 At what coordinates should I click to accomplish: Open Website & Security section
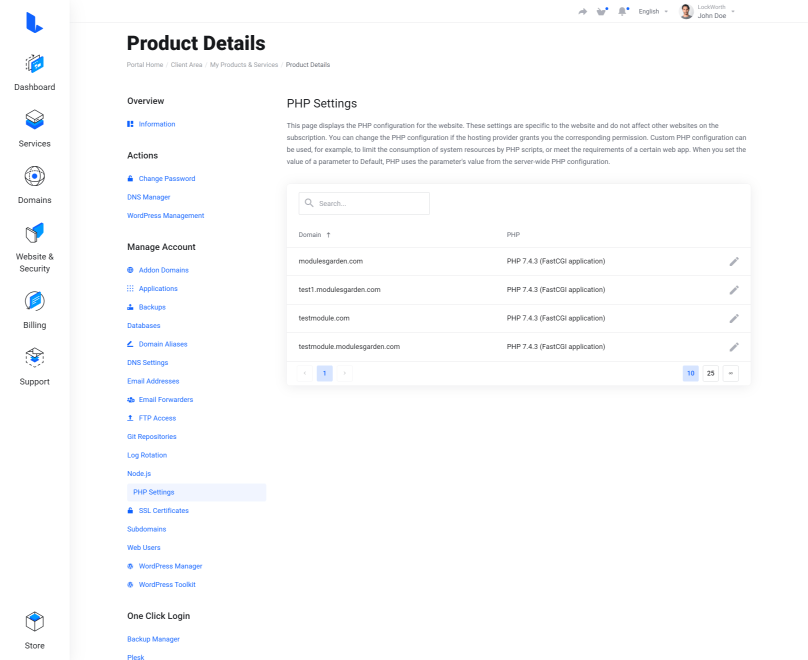[x=35, y=248]
